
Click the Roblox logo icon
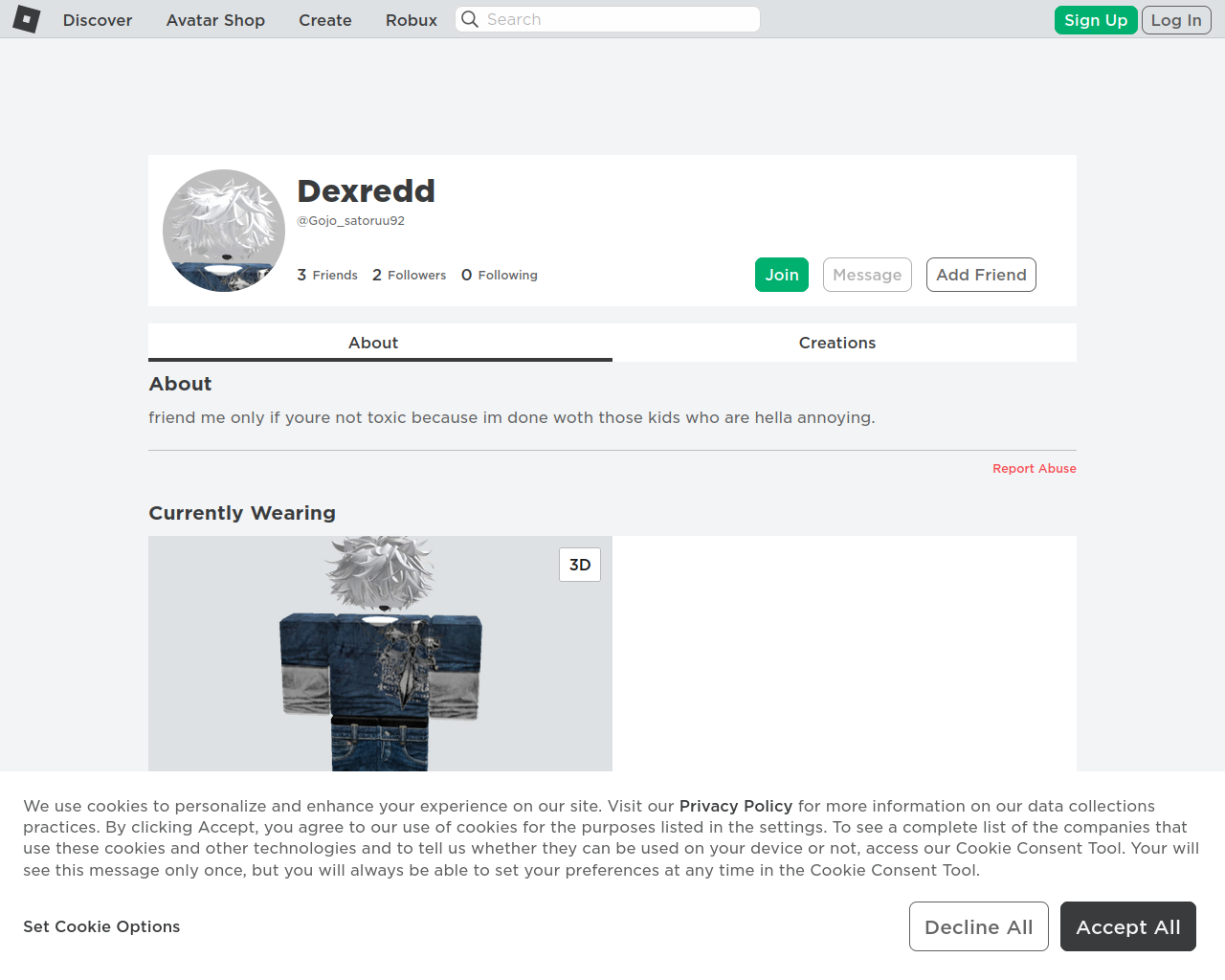click(x=27, y=19)
